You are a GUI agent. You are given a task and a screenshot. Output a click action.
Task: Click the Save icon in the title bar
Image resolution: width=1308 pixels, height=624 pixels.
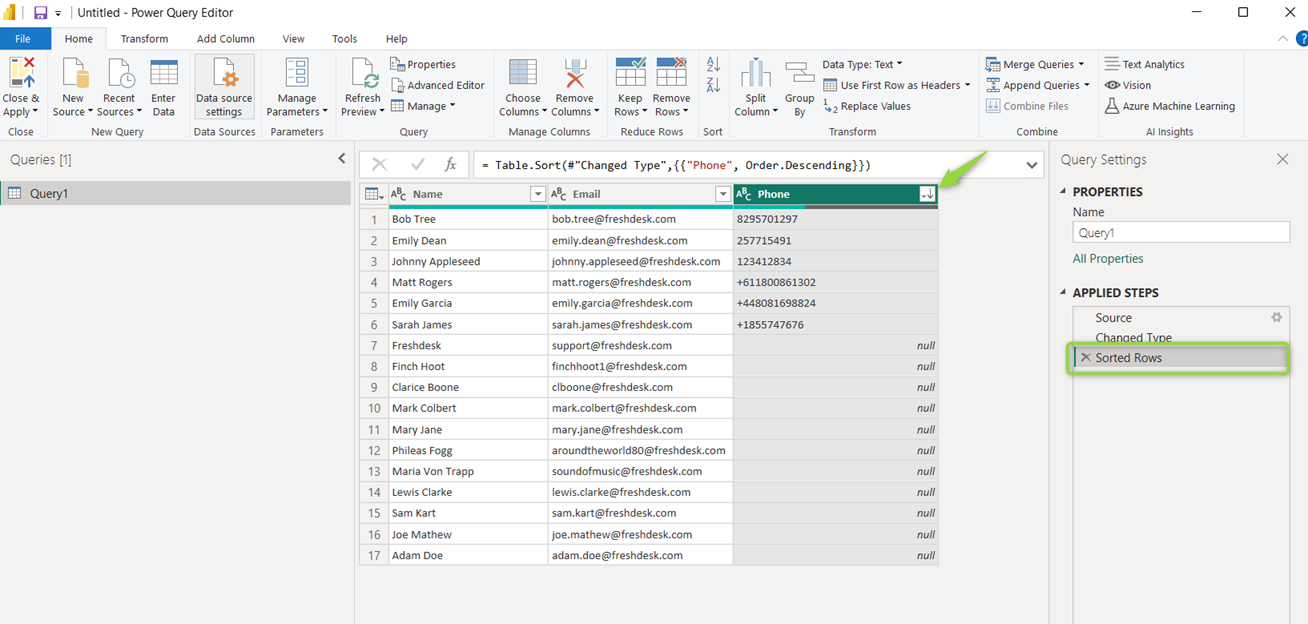pos(41,13)
